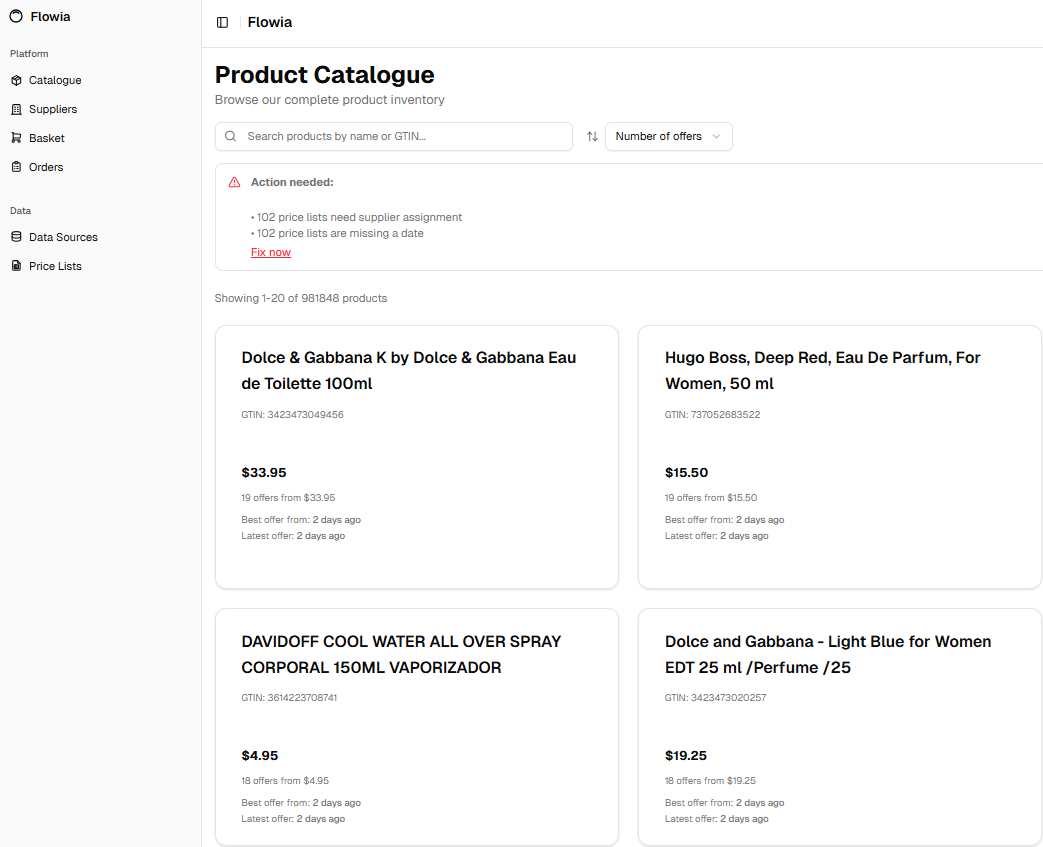1043x847 pixels.
Task: Click the Basket cart icon
Action: tap(17, 138)
